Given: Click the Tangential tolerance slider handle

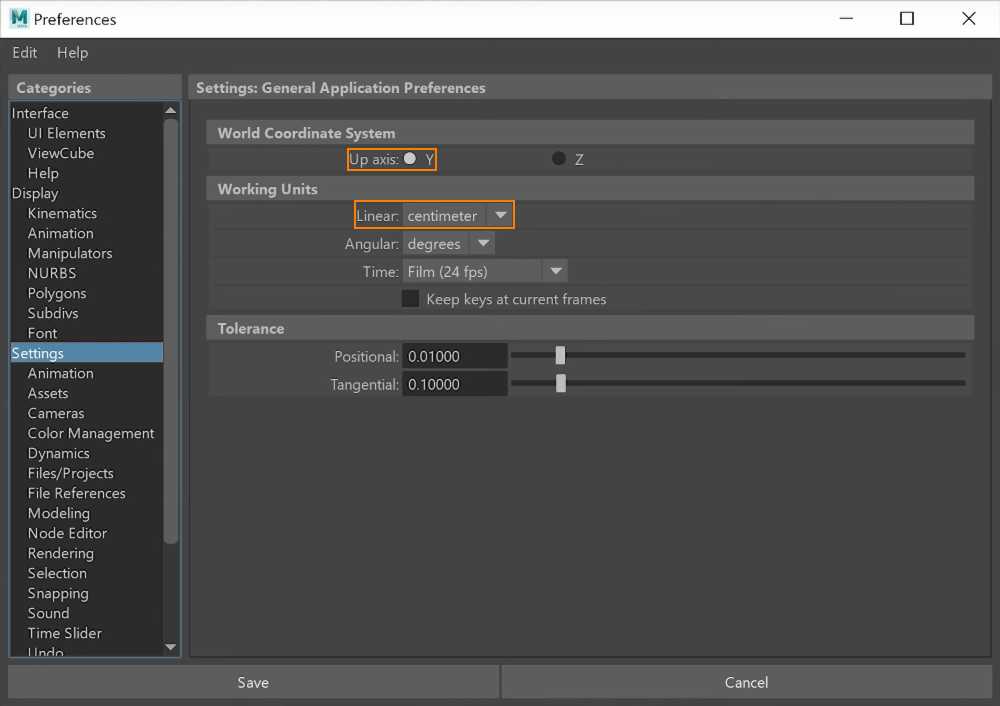Looking at the screenshot, I should (561, 383).
